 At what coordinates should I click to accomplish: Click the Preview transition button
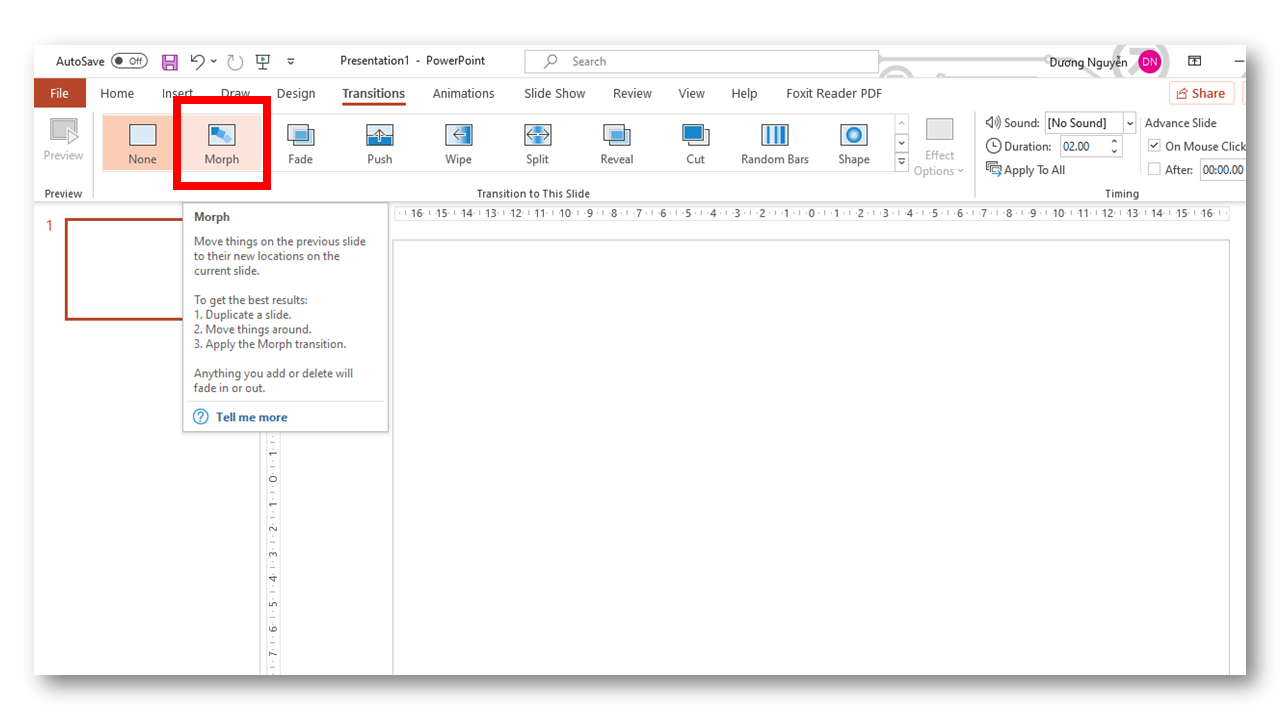pyautogui.click(x=63, y=141)
